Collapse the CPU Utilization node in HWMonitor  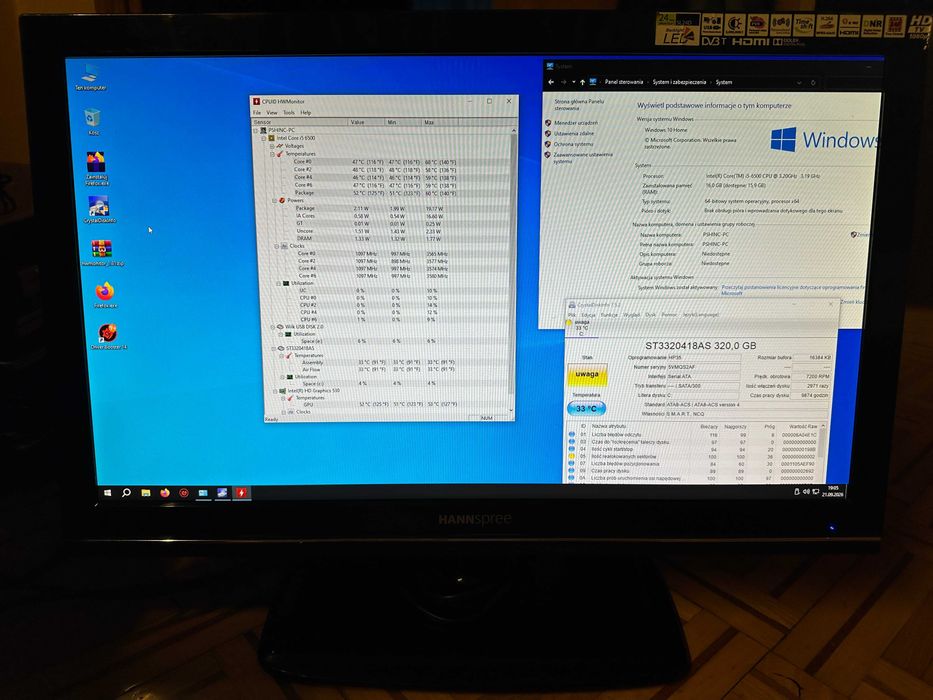click(278, 283)
